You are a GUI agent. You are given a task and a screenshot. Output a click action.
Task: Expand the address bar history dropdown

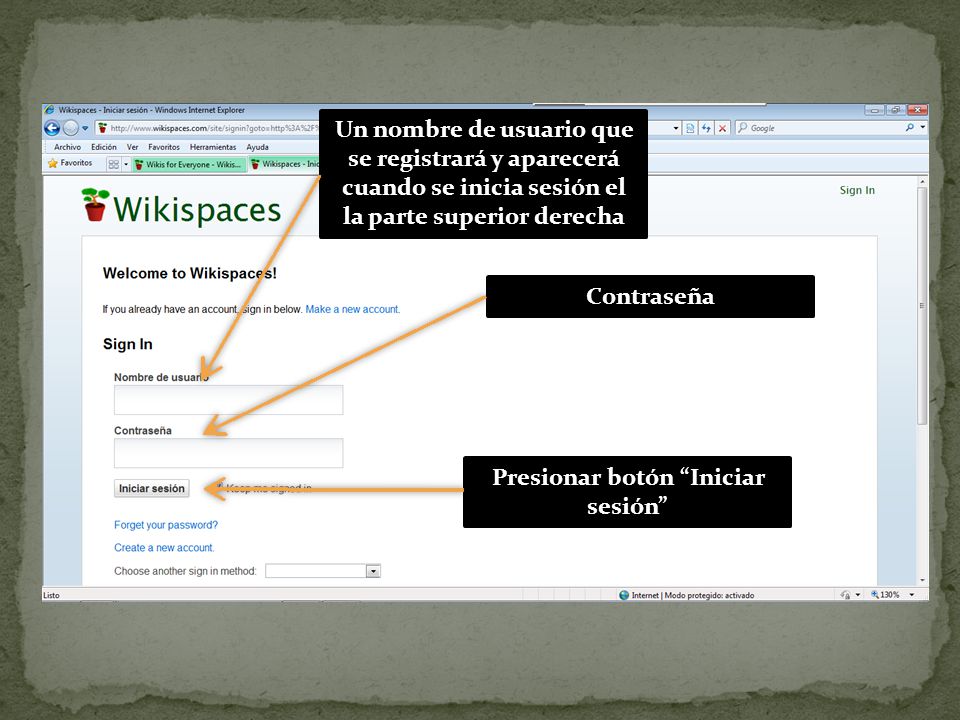tap(676, 128)
